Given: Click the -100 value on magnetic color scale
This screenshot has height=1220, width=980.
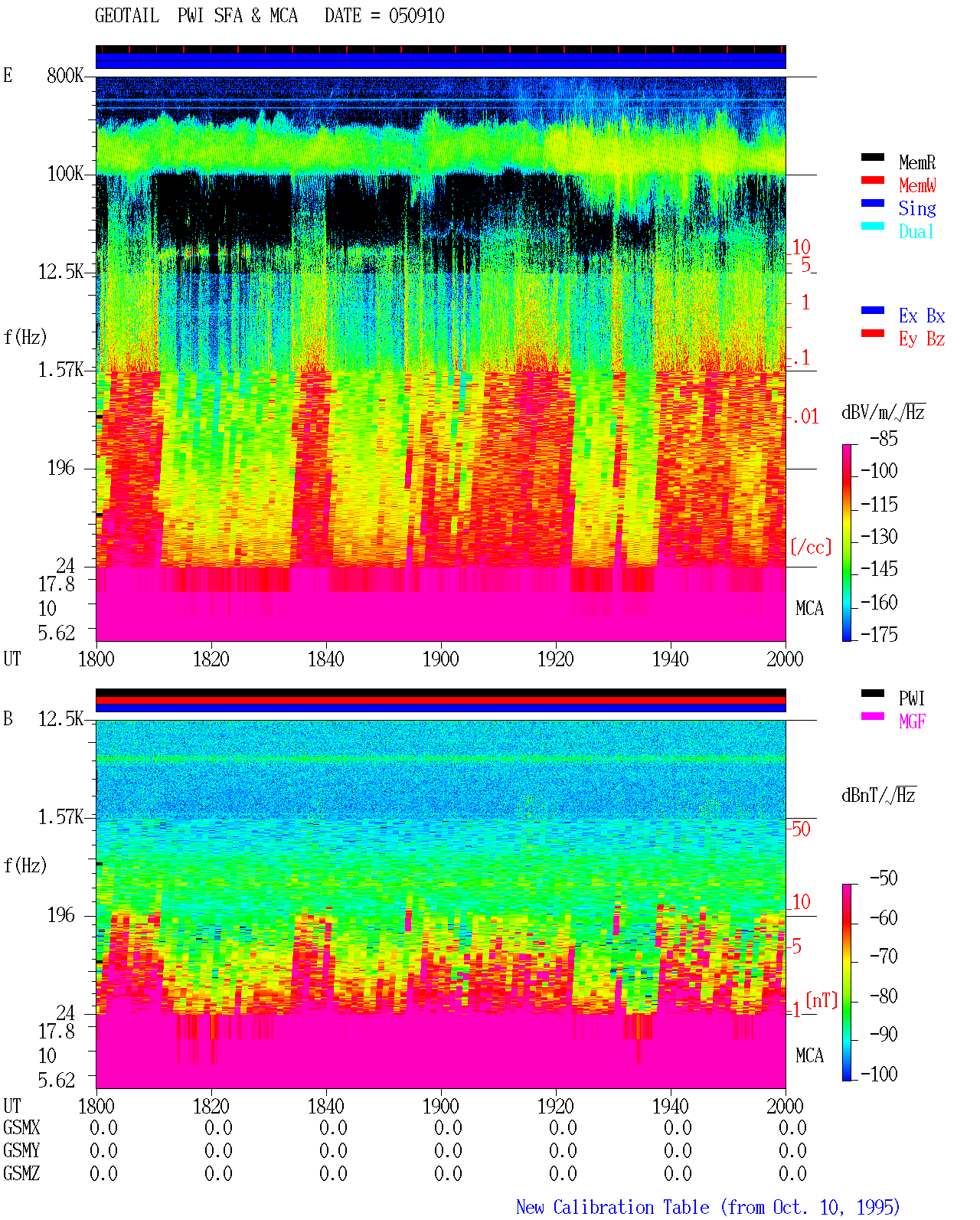Looking at the screenshot, I should (x=879, y=1074).
